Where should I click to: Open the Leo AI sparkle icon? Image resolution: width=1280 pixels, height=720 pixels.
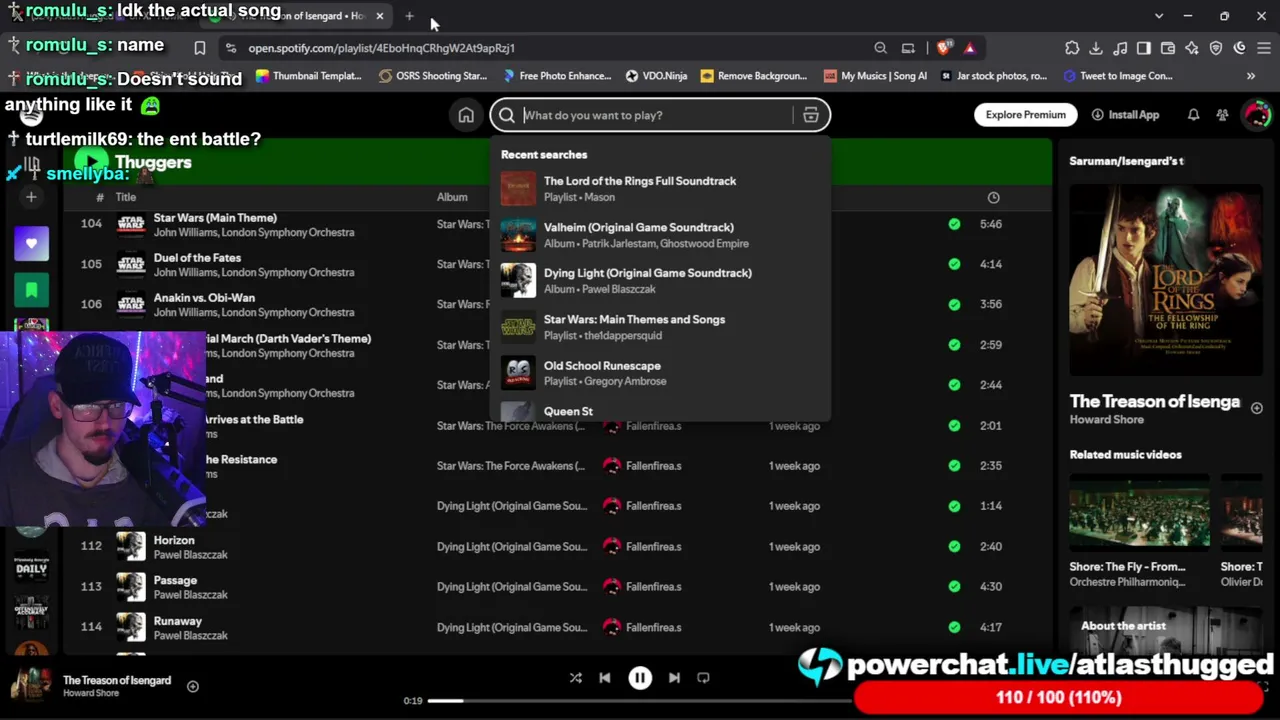coord(1192,48)
